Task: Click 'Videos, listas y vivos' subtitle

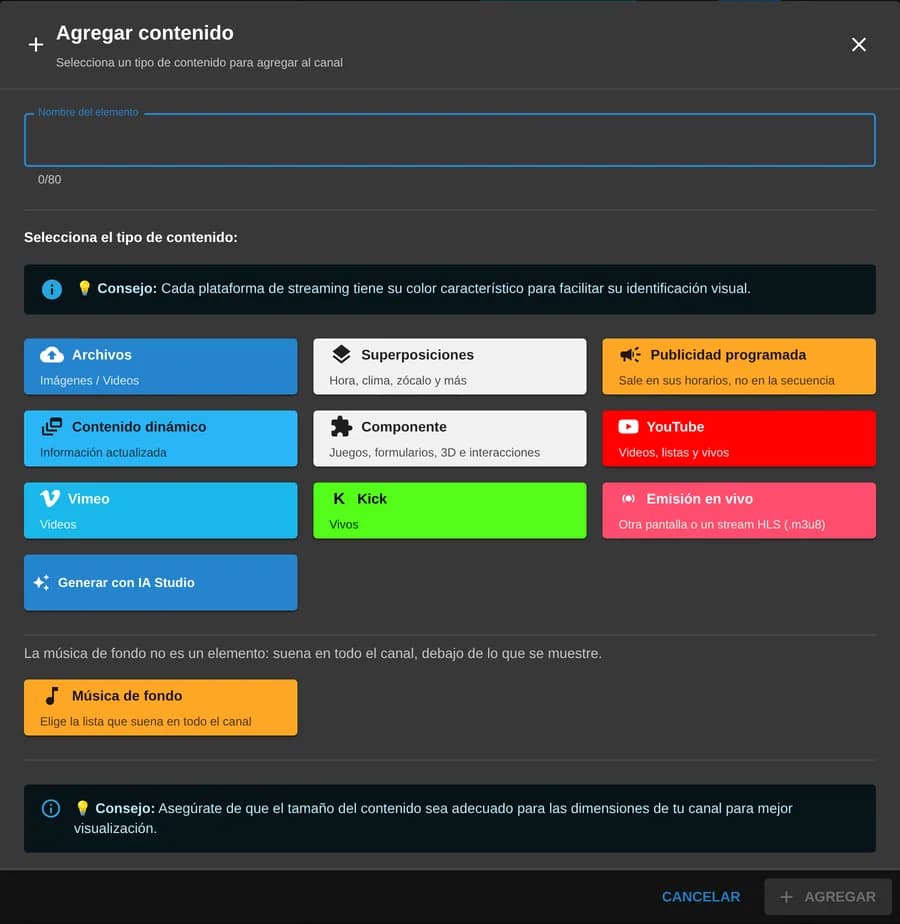Action: coord(674,453)
